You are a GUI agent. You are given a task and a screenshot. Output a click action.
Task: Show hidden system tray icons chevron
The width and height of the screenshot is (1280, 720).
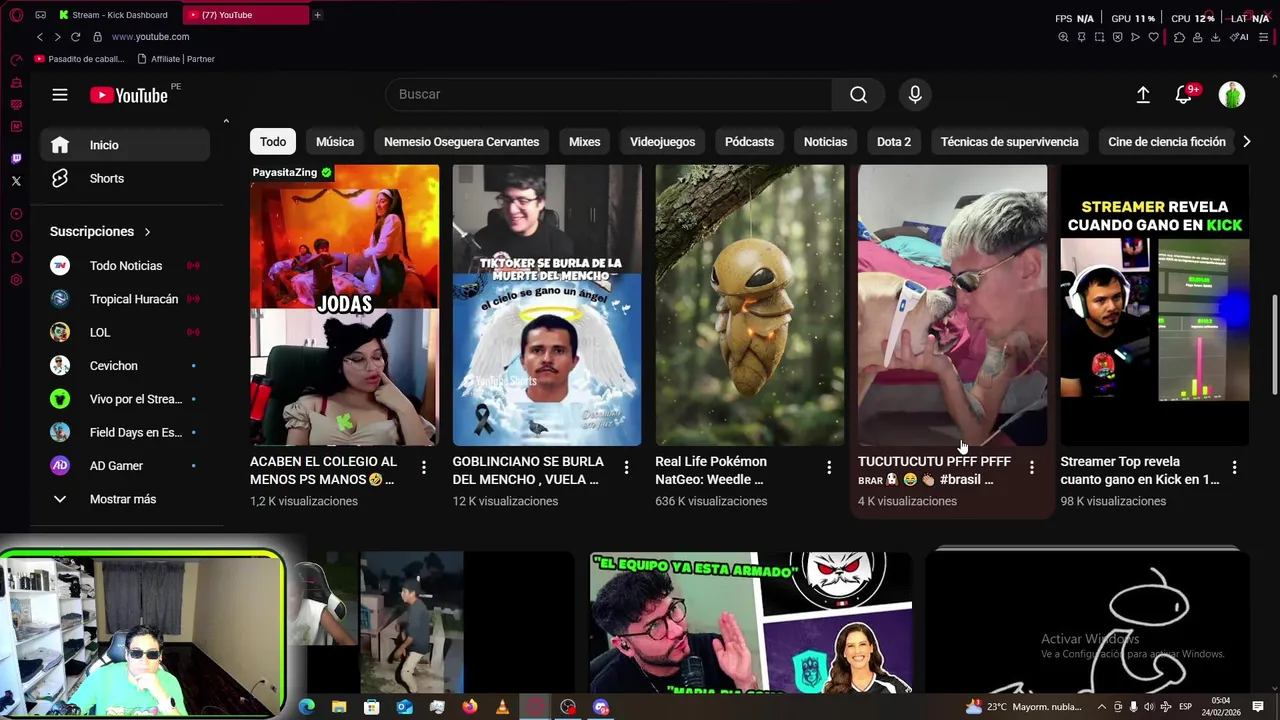(x=1102, y=707)
